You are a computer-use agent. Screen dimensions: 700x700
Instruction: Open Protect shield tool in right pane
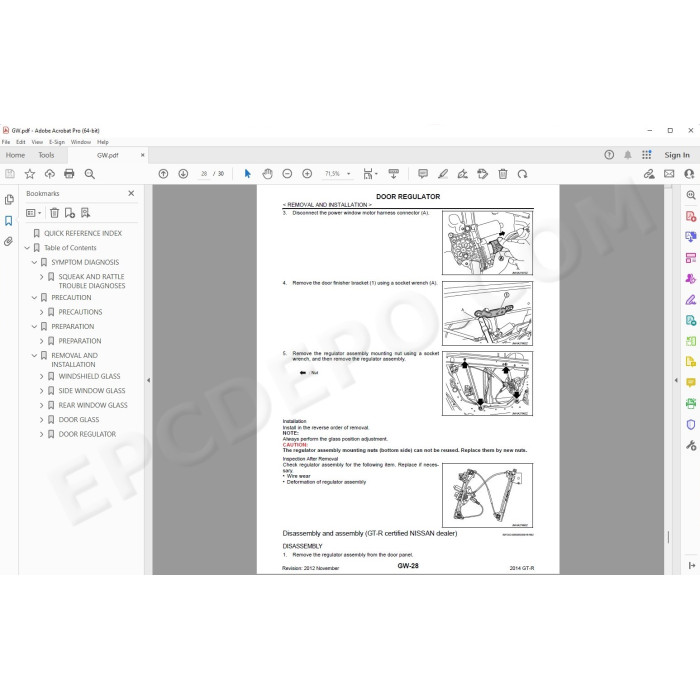pyautogui.click(x=691, y=425)
